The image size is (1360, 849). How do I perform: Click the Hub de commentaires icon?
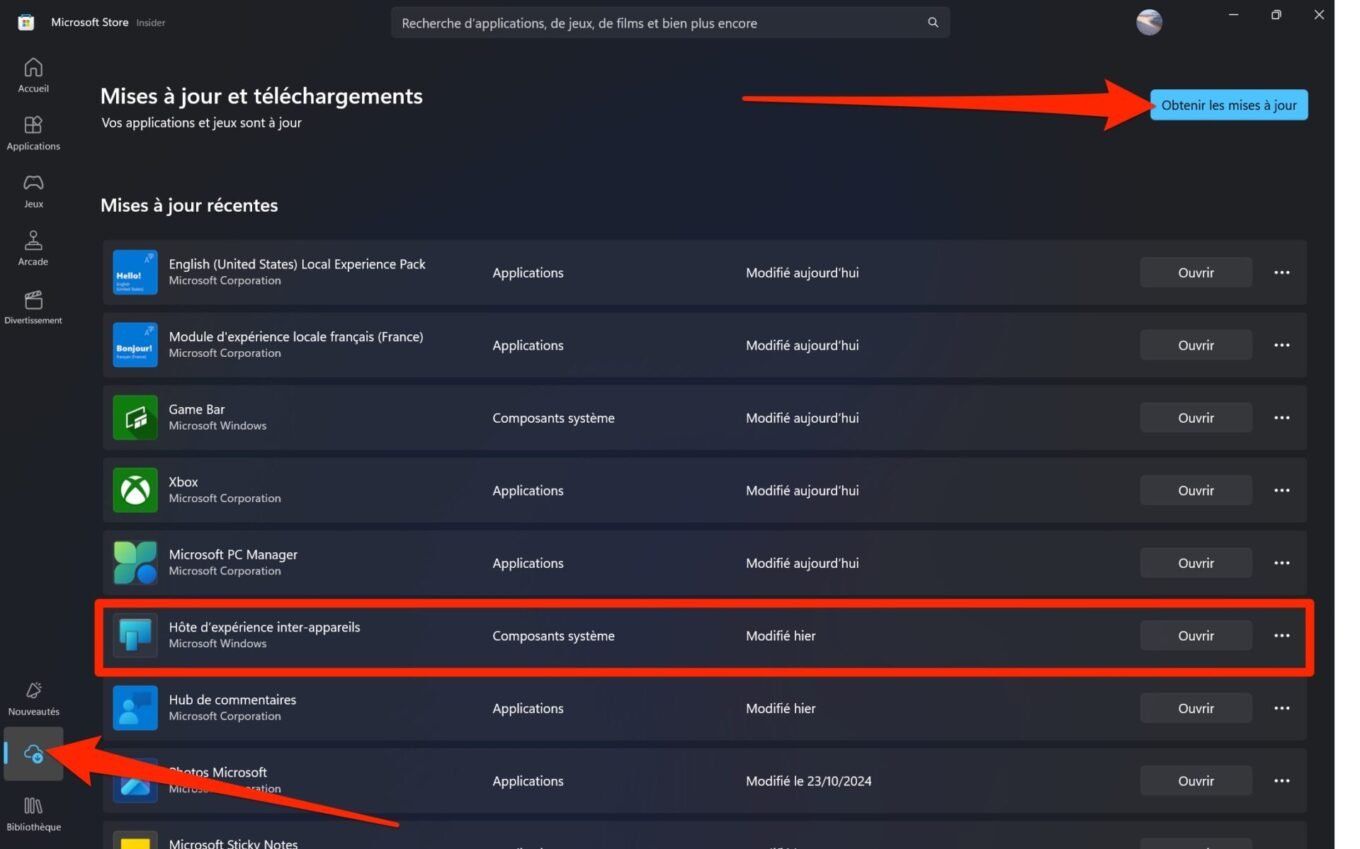pyautogui.click(x=135, y=708)
